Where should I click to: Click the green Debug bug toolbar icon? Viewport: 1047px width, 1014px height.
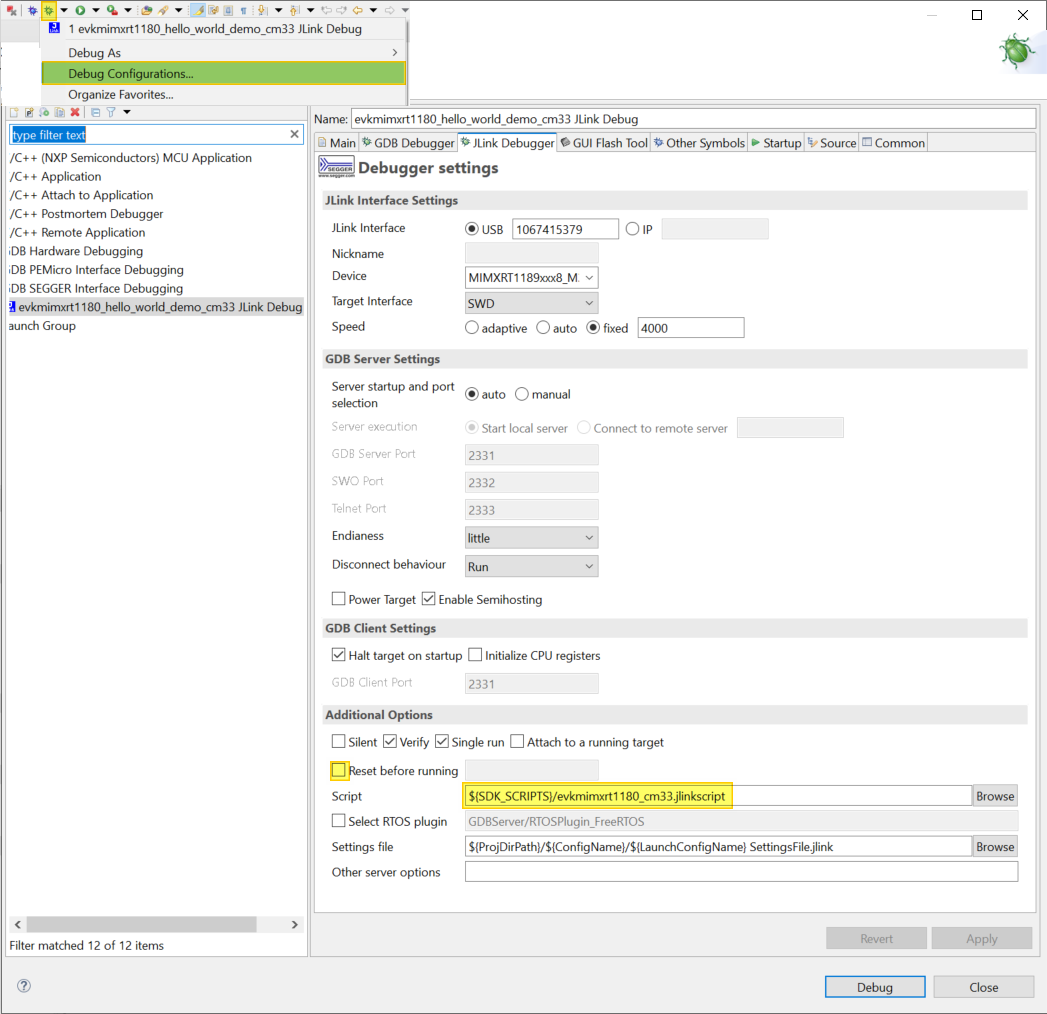(x=47, y=10)
